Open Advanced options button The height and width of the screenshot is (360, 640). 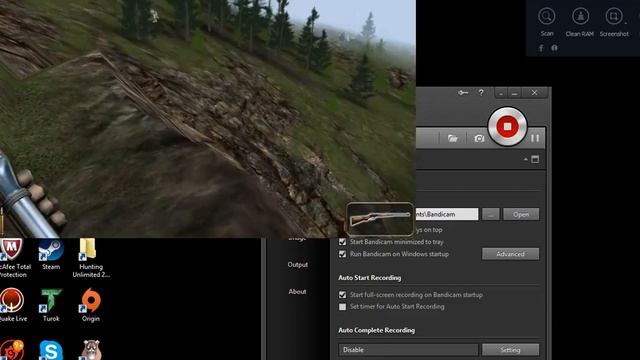pos(510,254)
